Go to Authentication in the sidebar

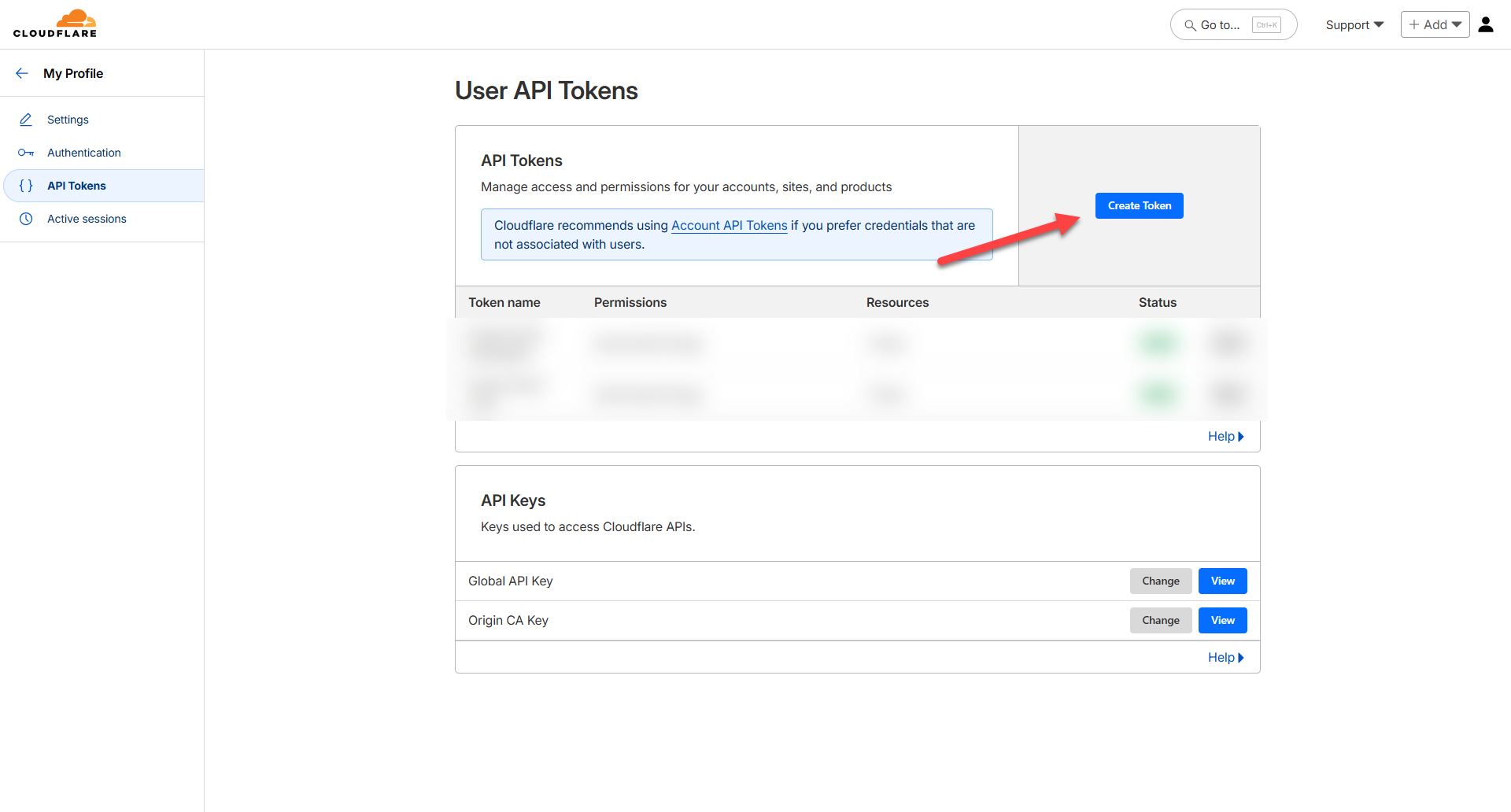pyautogui.click(x=84, y=153)
